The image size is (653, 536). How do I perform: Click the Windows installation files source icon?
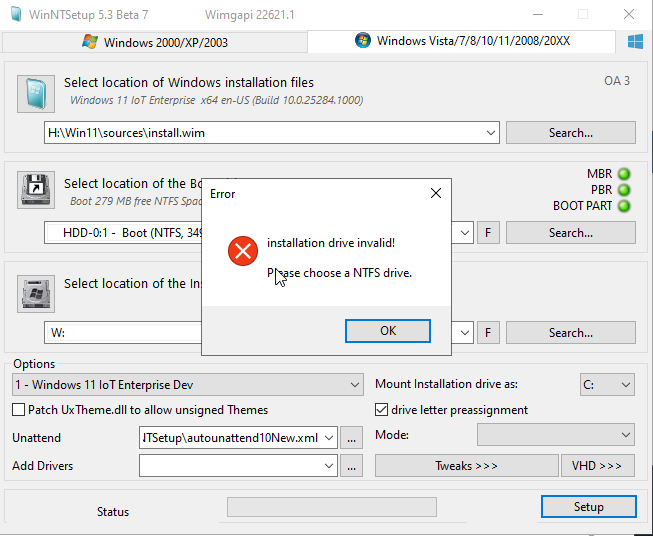[x=36, y=94]
